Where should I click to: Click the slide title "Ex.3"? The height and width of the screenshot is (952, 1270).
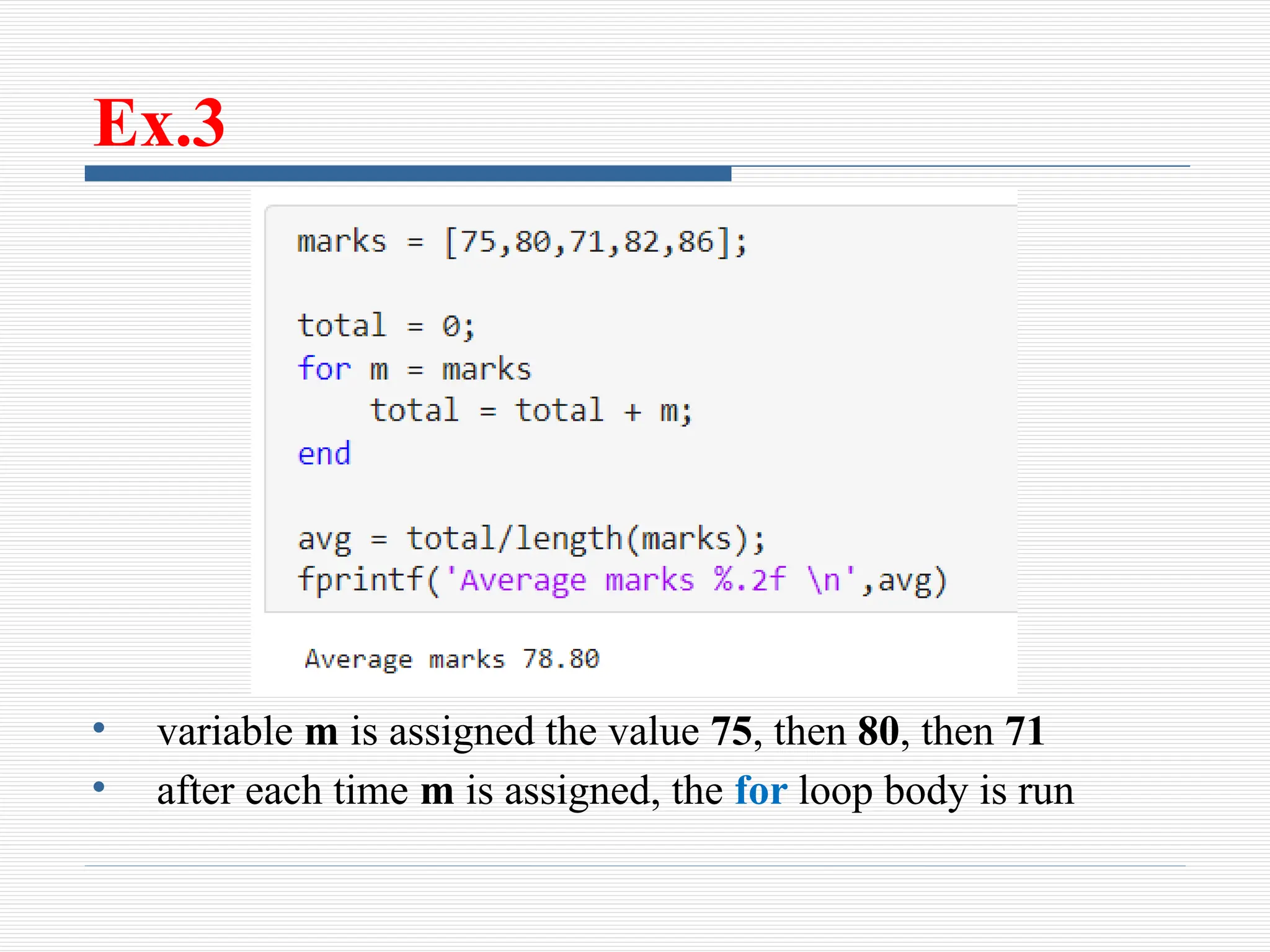(159, 123)
